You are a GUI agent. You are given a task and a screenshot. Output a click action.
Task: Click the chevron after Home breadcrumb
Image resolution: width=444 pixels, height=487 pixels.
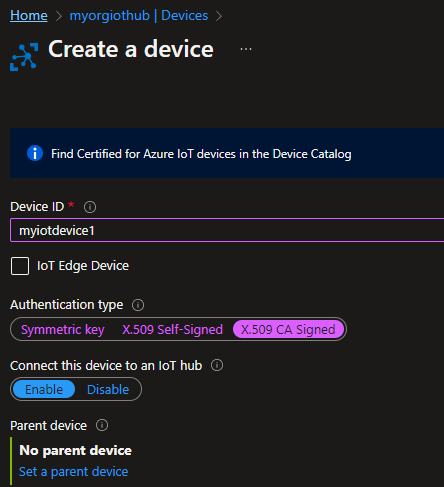point(59,16)
